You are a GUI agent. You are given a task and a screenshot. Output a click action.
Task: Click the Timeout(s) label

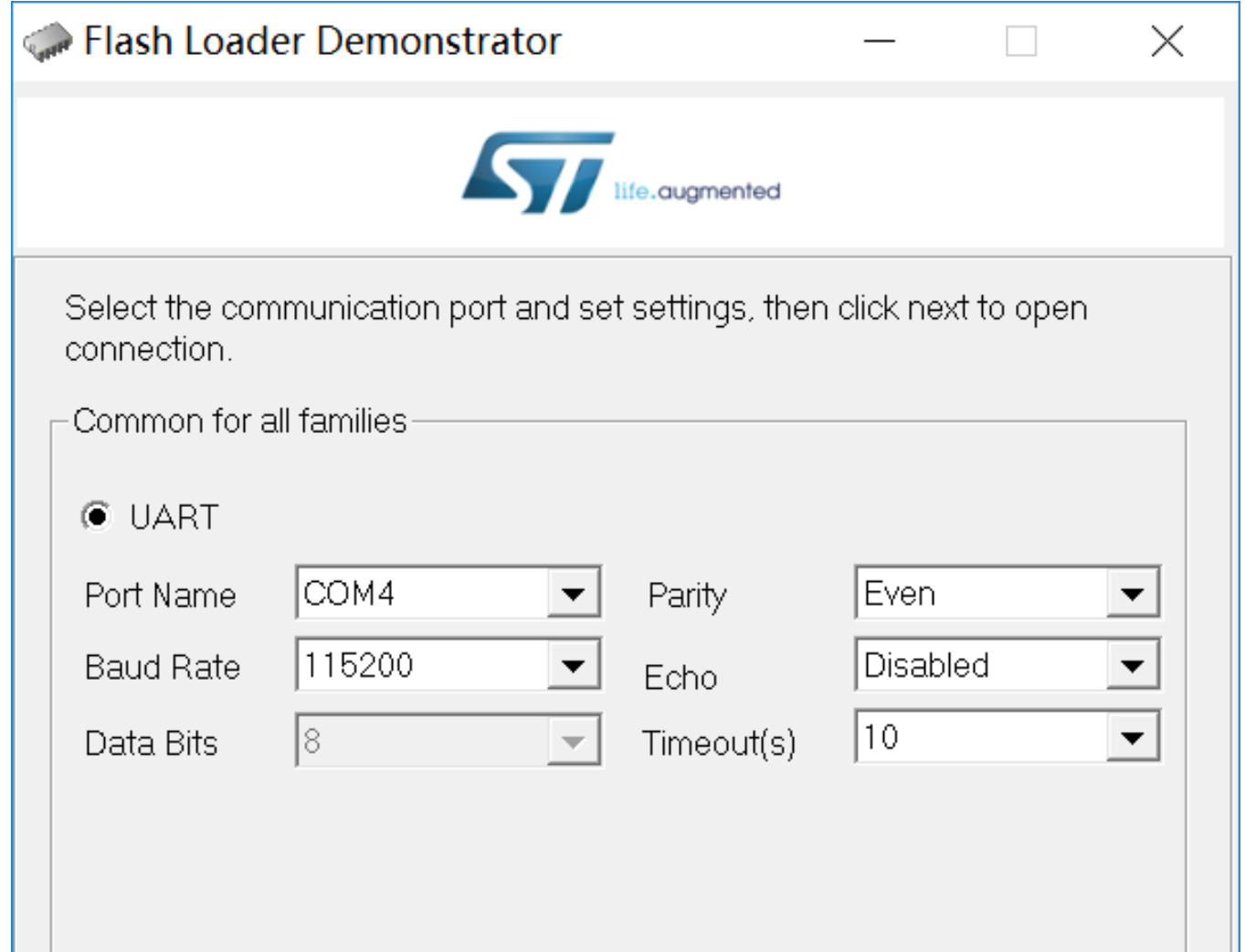pos(719,743)
